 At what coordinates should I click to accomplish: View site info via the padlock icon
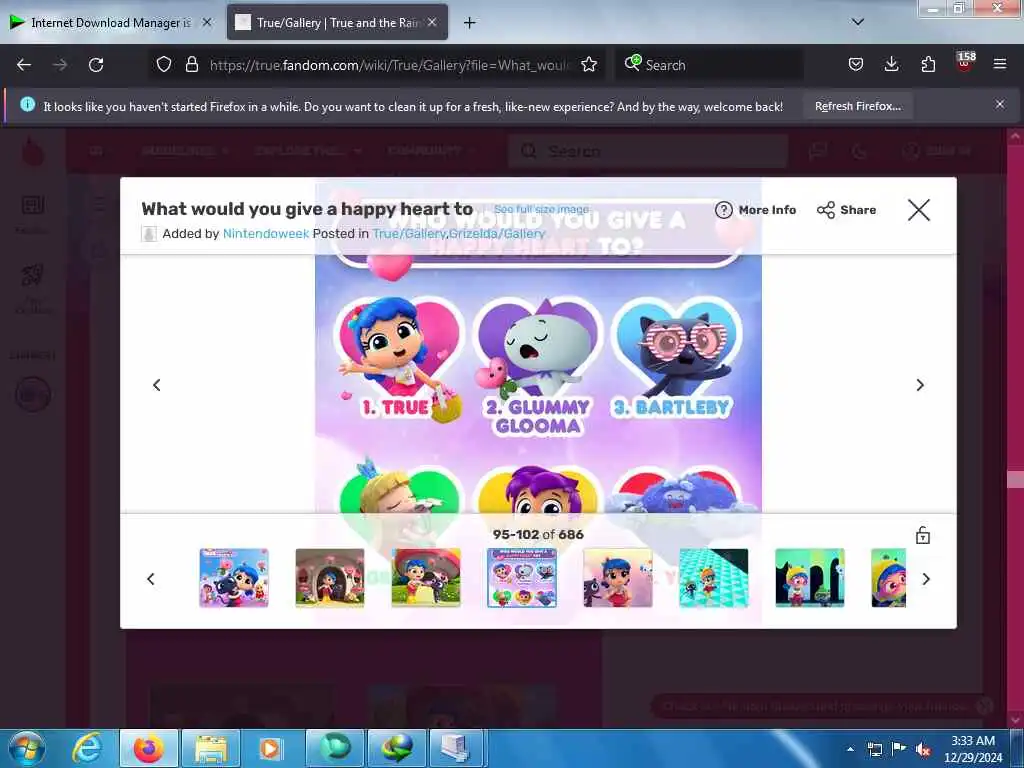coord(191,65)
